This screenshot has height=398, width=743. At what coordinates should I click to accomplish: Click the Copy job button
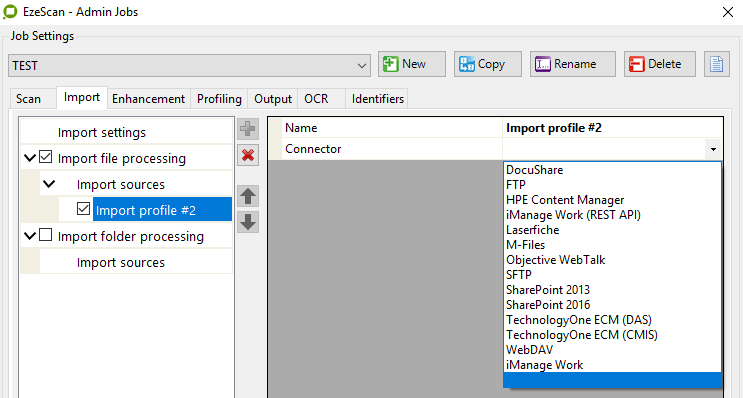pos(488,64)
